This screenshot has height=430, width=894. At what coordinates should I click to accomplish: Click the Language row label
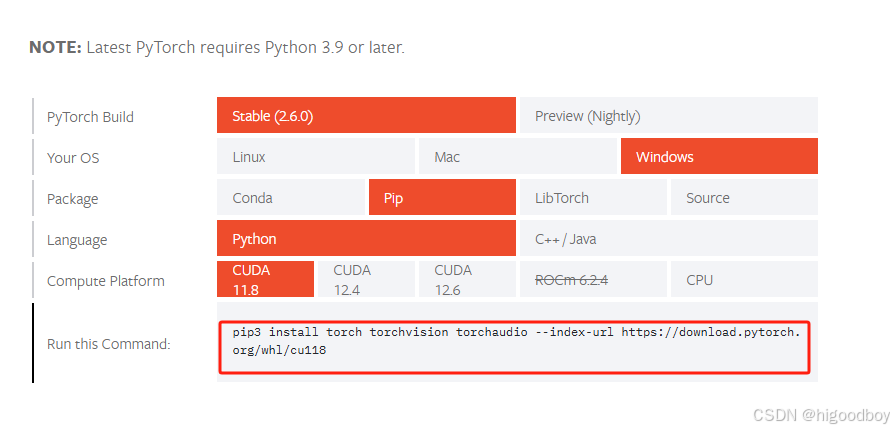coord(77,240)
